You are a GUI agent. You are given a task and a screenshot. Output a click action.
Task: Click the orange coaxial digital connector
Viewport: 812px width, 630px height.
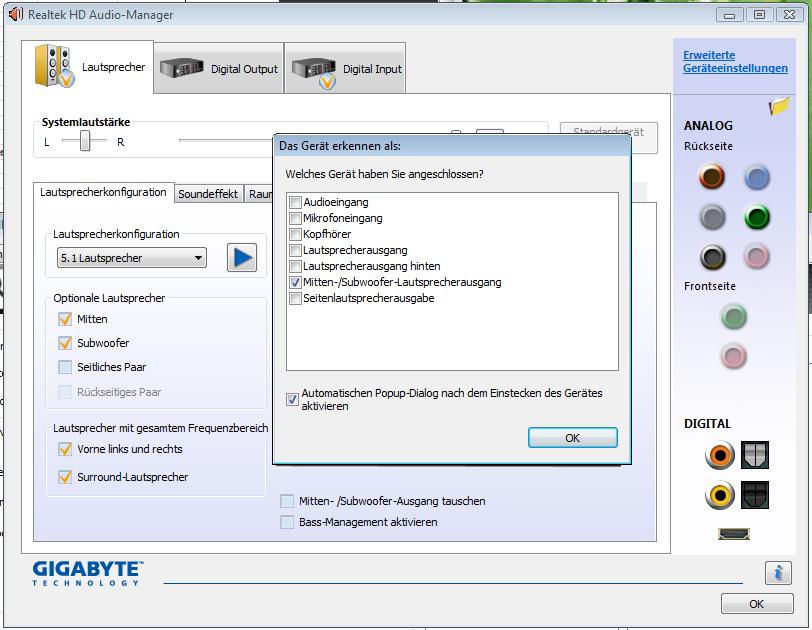coord(719,455)
